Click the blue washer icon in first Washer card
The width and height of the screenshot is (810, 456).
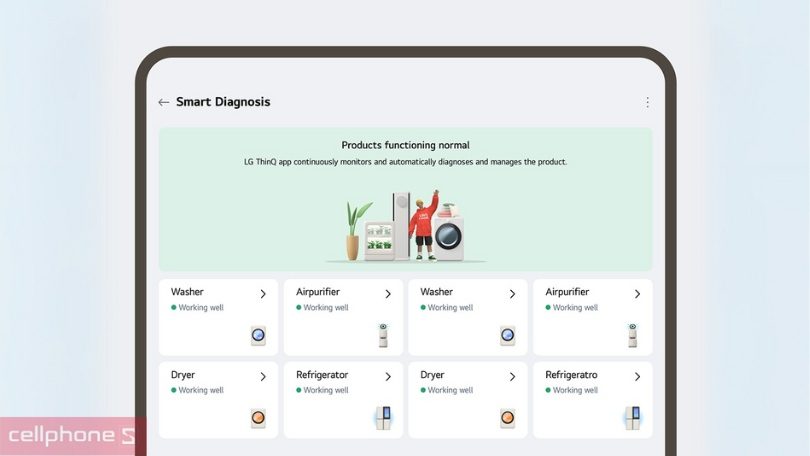coord(258,336)
